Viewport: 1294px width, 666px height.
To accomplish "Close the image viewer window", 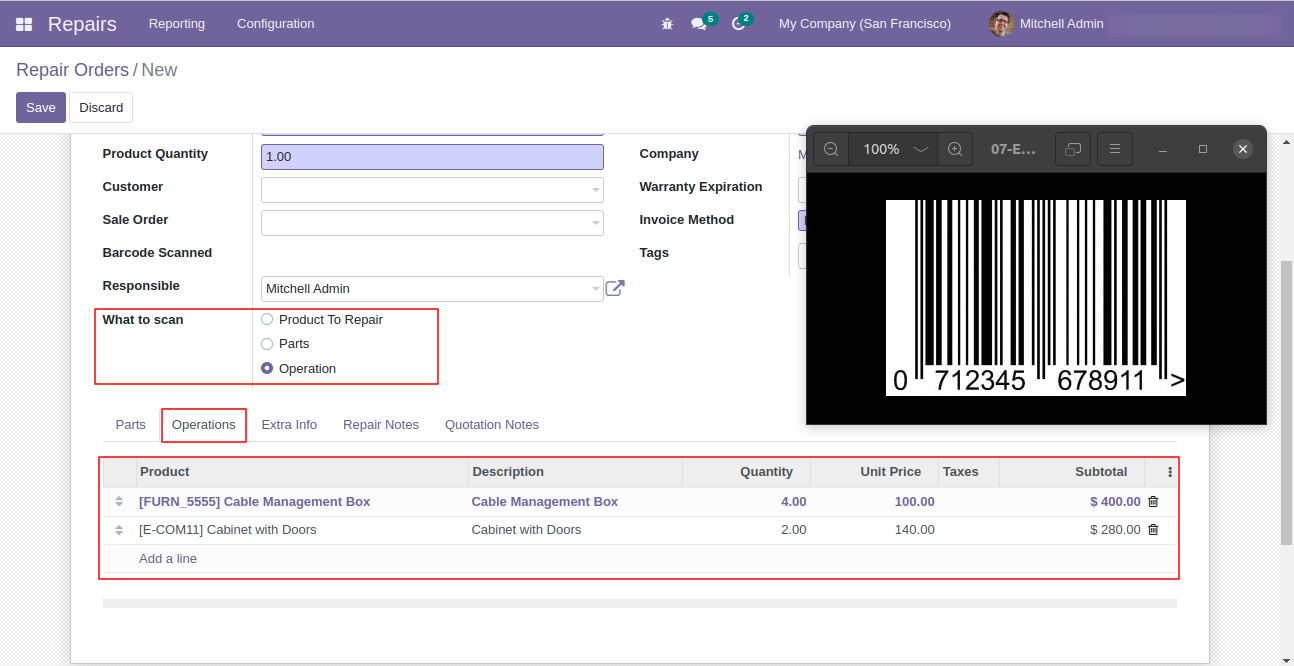I will pos(1243,149).
